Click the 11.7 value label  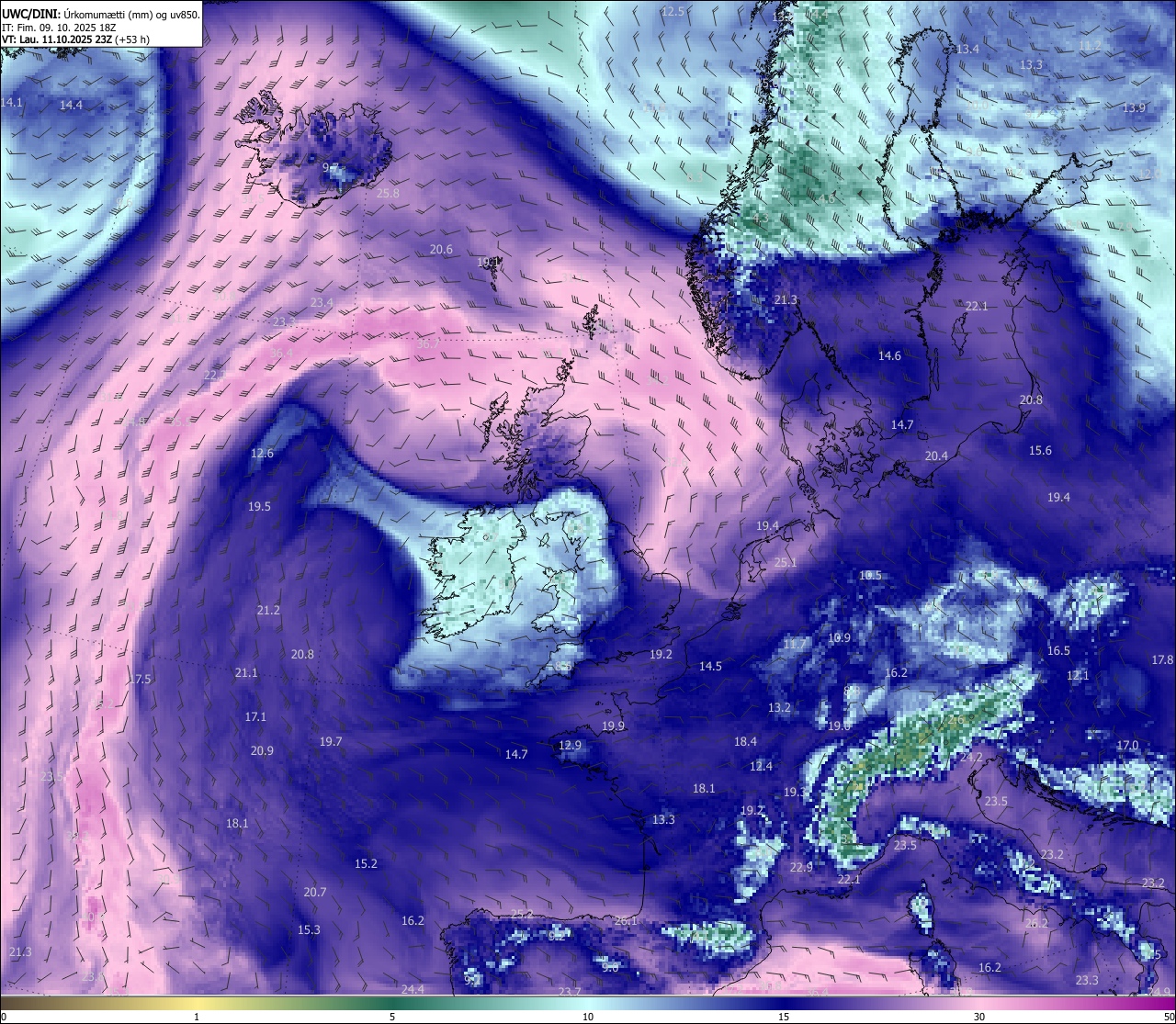[x=794, y=645]
